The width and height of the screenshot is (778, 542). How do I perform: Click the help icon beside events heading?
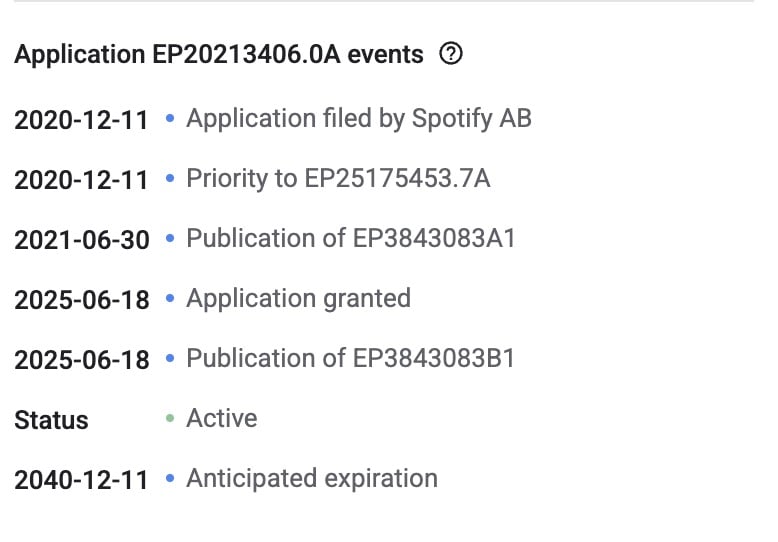[x=451, y=54]
